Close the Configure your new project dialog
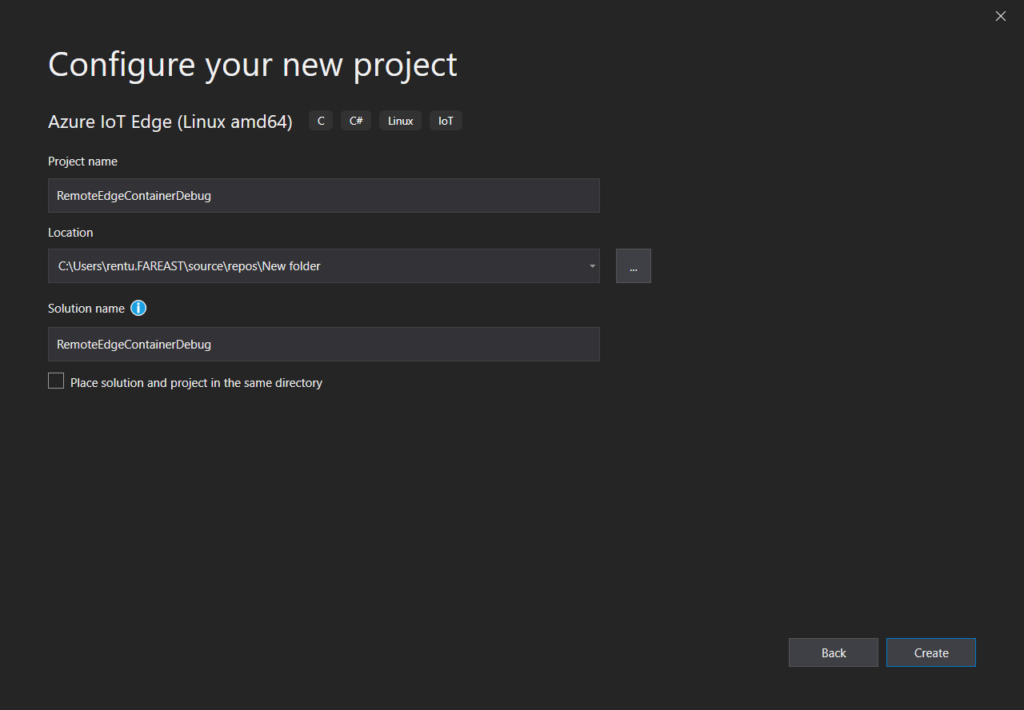1024x710 pixels. (1000, 16)
